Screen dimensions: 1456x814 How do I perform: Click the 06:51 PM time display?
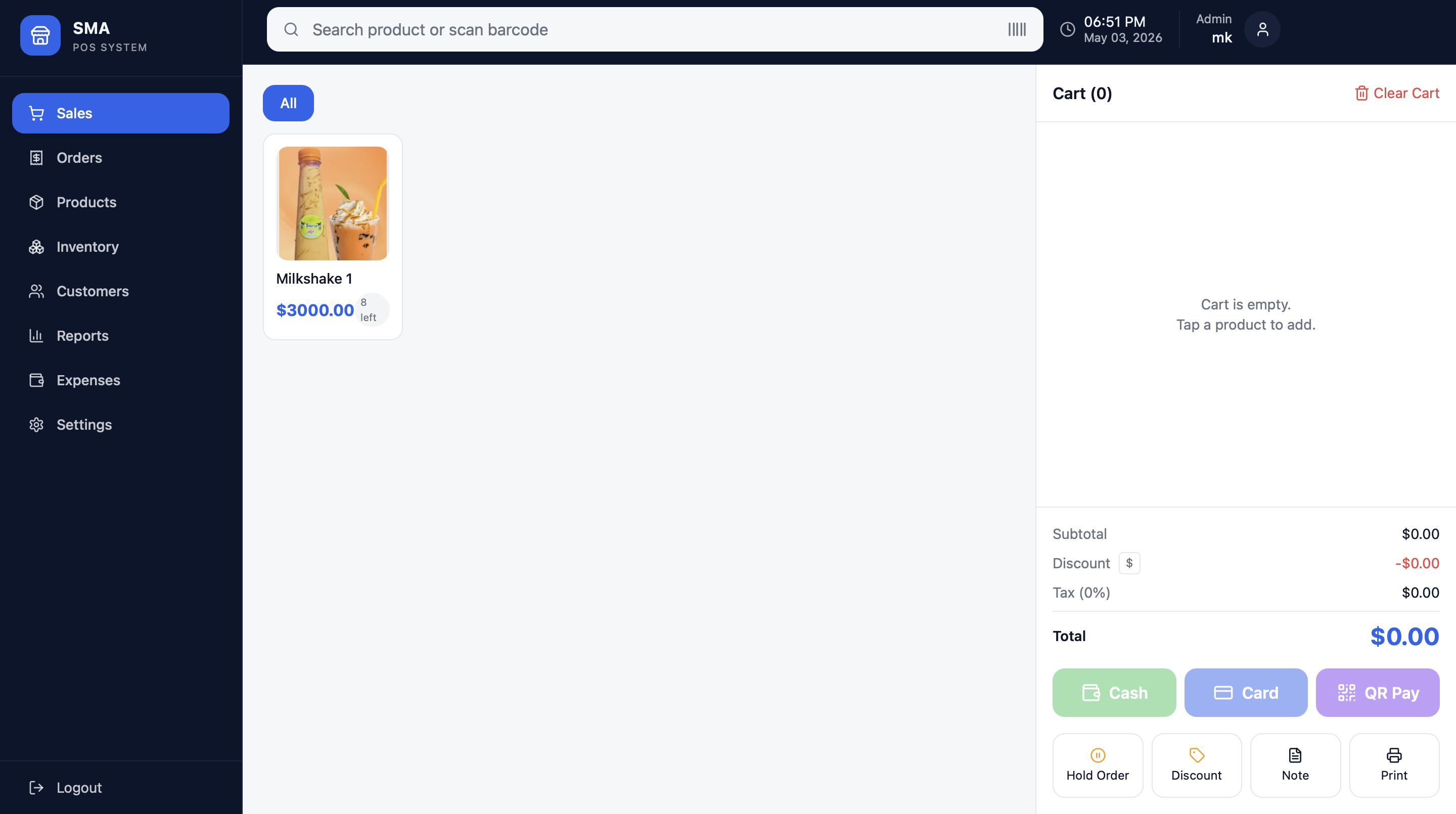pos(1115,21)
